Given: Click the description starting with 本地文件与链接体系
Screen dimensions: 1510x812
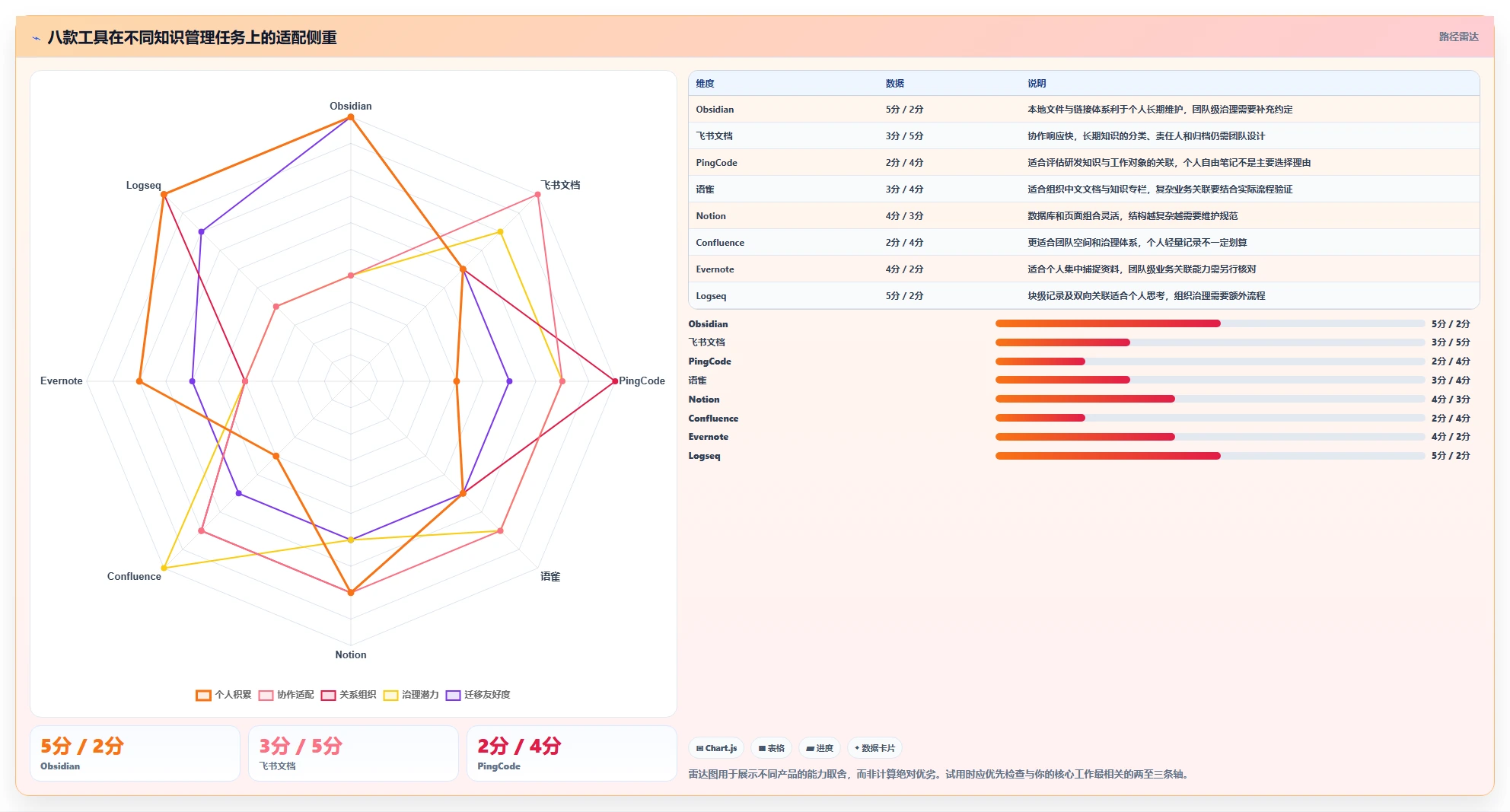Looking at the screenshot, I should pos(1160,110).
